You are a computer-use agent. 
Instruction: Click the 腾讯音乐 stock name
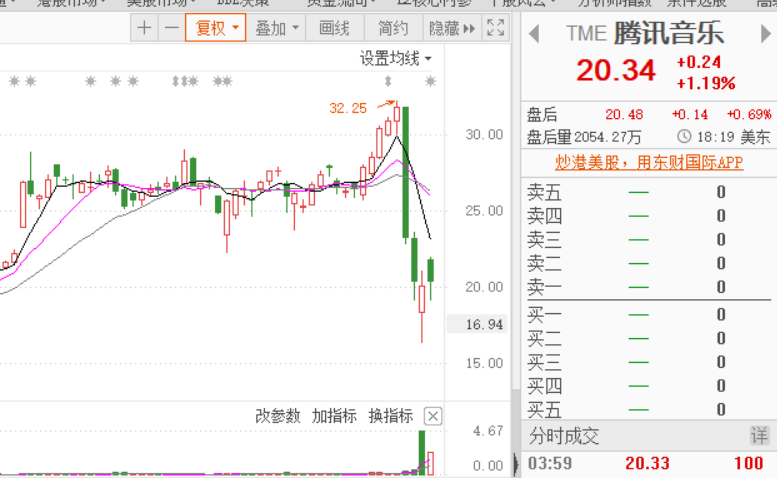click(x=669, y=34)
